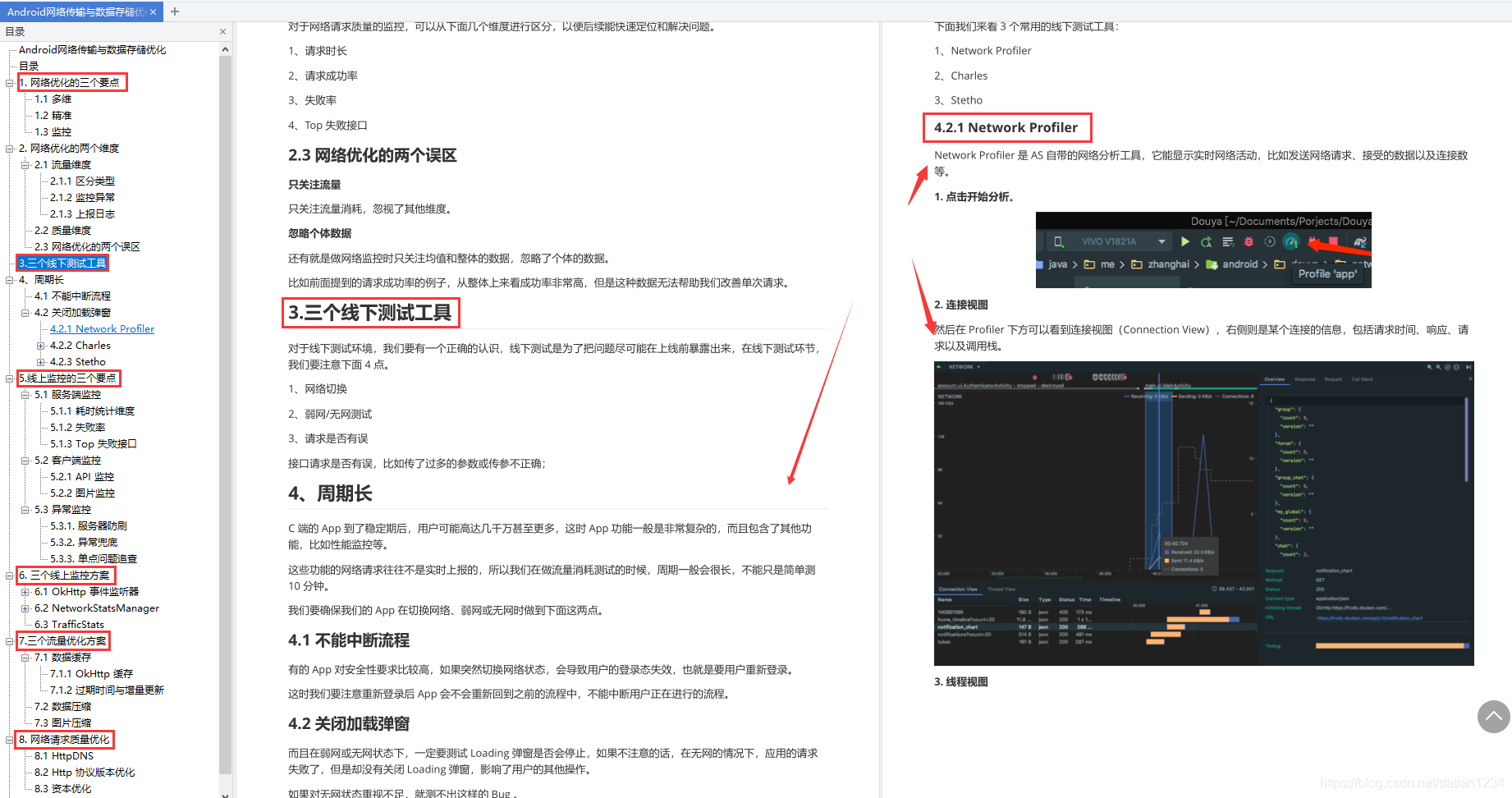Close the 目录 outline panel

pos(222,31)
